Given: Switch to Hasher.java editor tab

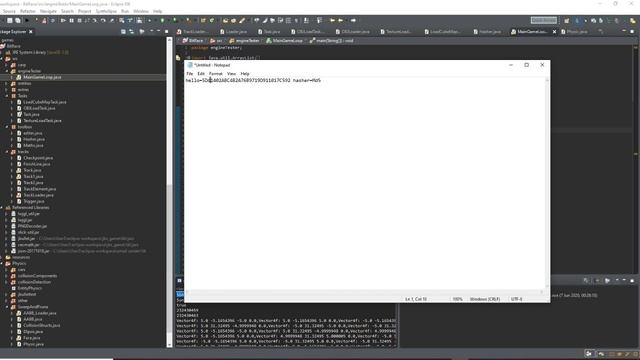Looking at the screenshot, I should click(487, 31).
